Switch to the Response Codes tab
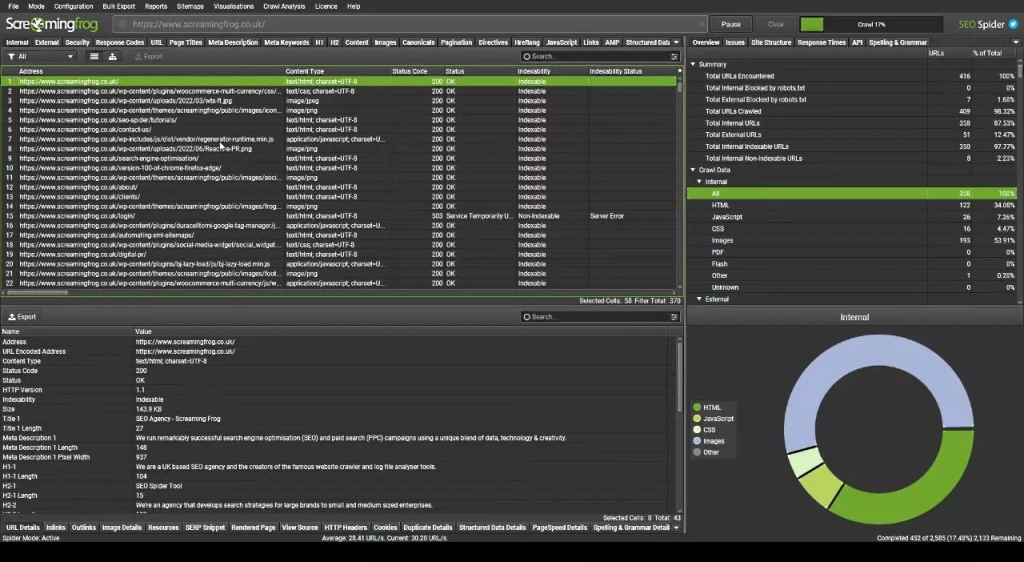This screenshot has width=1024, height=562. click(x=120, y=42)
